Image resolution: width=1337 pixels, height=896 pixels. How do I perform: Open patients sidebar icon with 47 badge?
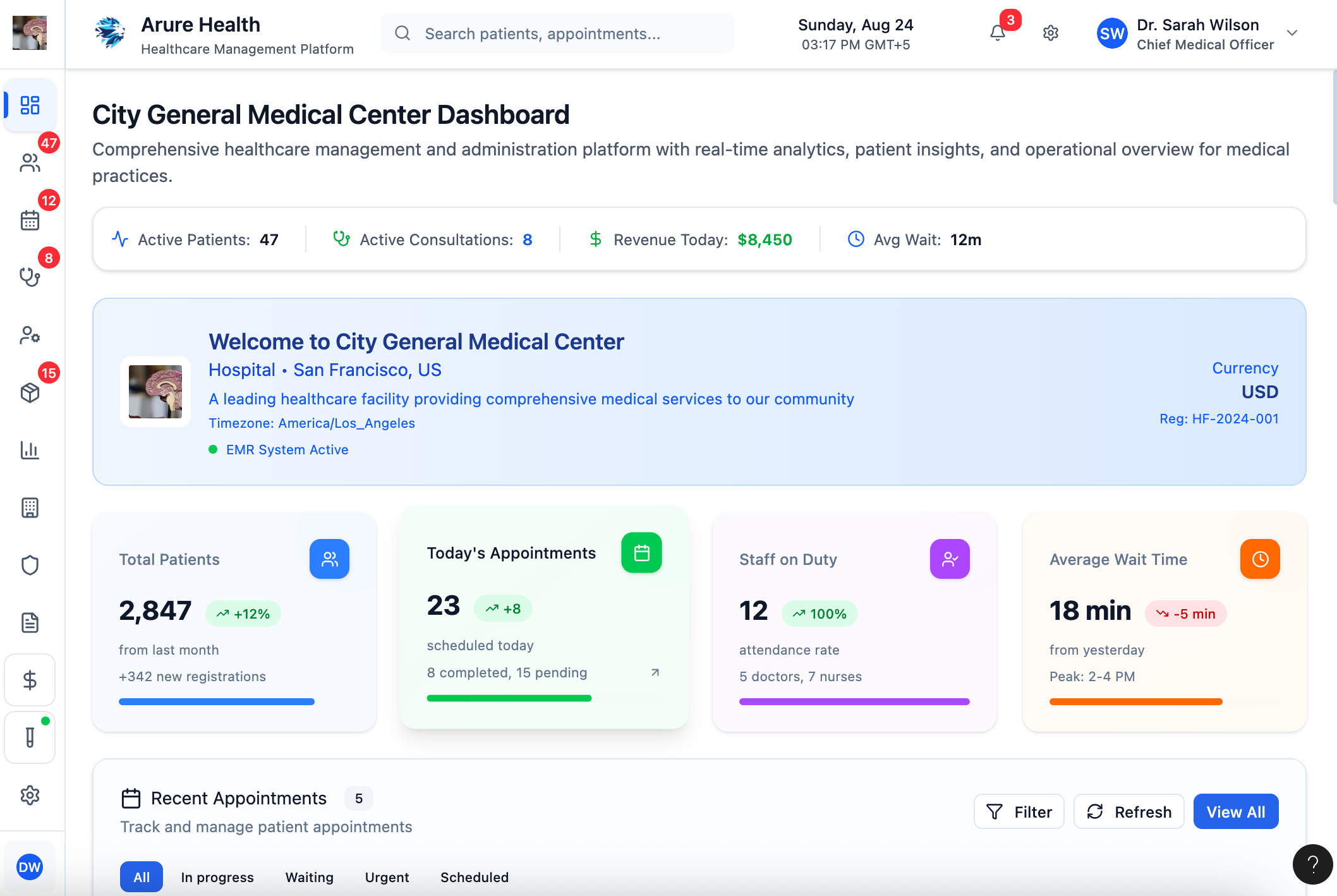[x=30, y=162]
